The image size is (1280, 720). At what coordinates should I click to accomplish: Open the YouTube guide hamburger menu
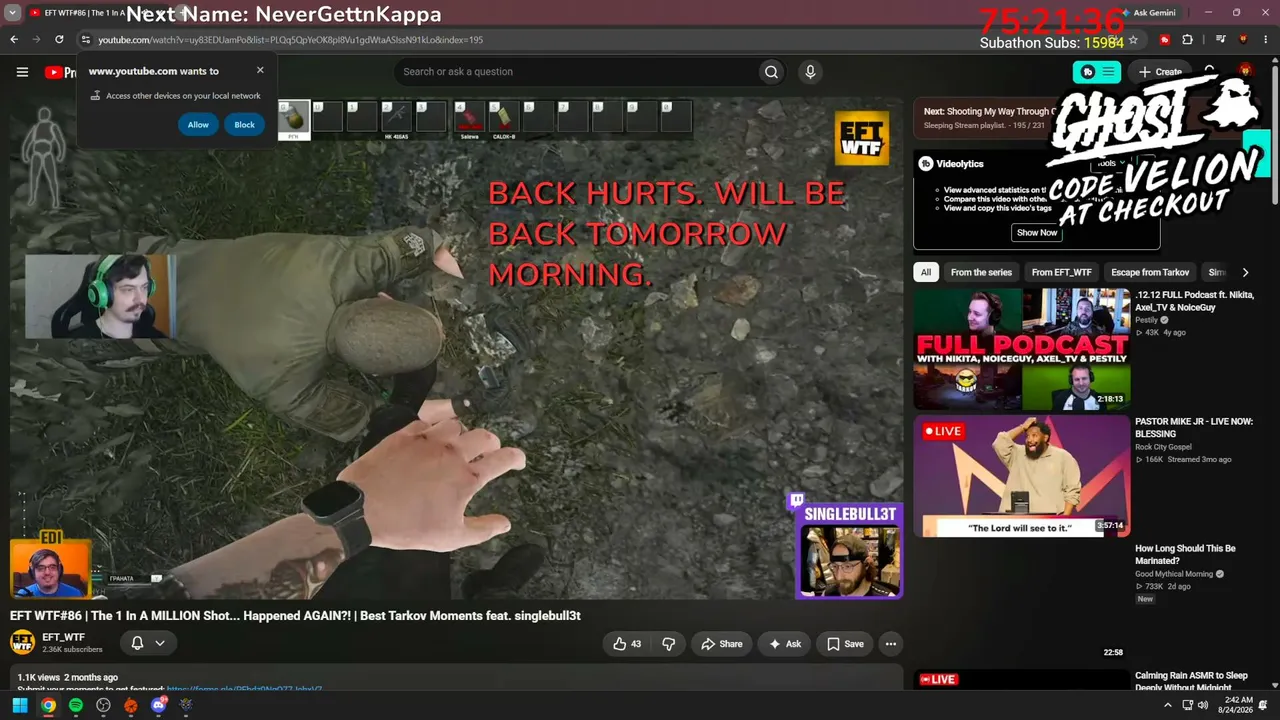(22, 72)
